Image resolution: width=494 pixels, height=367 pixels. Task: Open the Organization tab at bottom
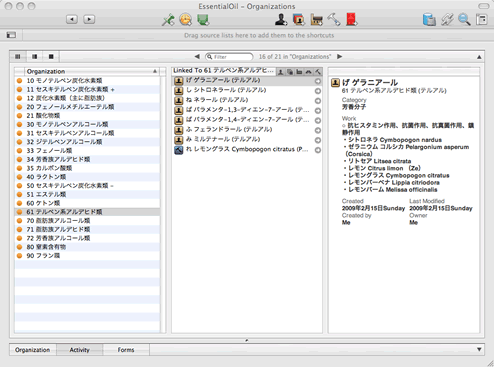pos(33,350)
